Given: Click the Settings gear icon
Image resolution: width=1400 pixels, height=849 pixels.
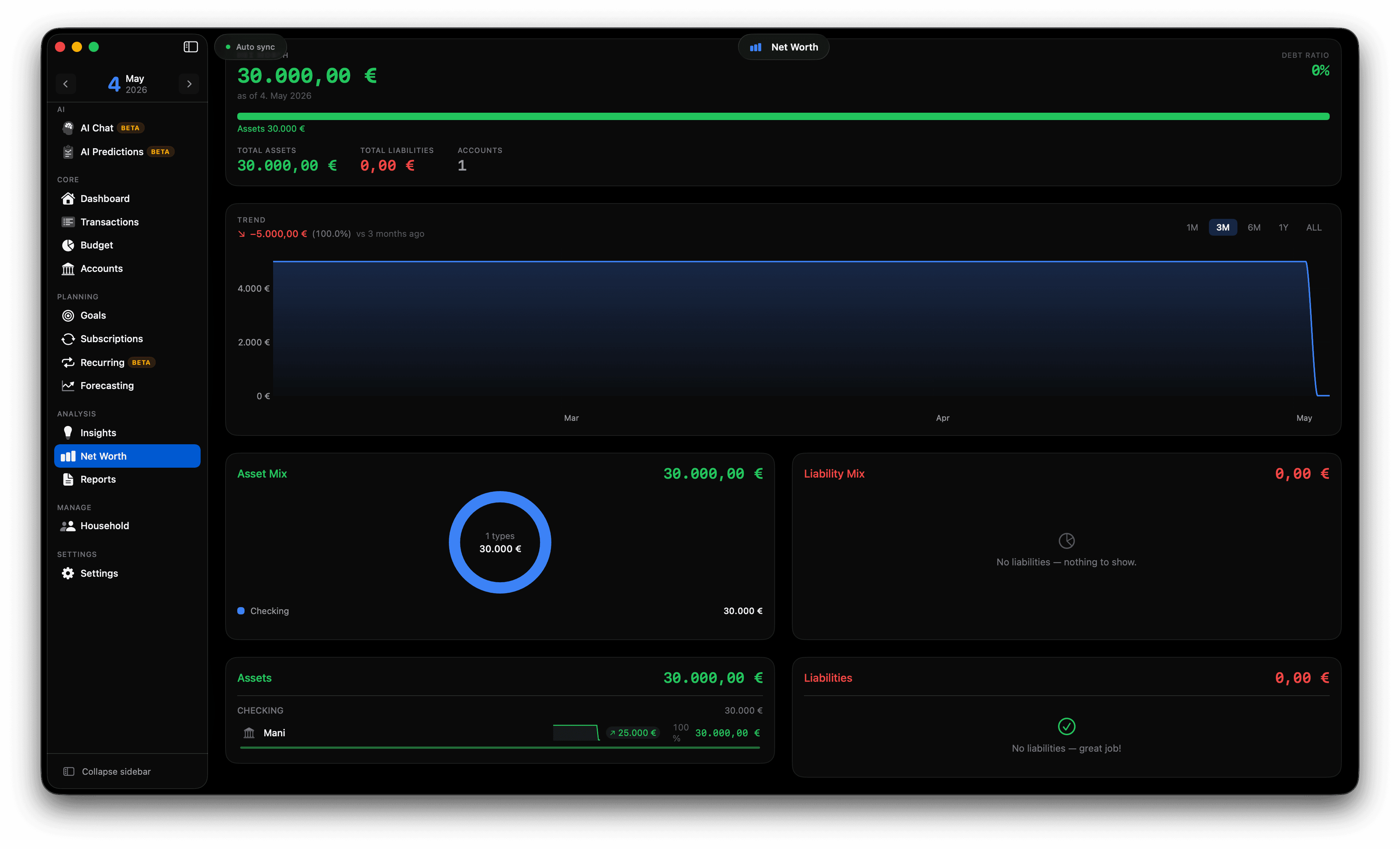Looking at the screenshot, I should (x=68, y=573).
